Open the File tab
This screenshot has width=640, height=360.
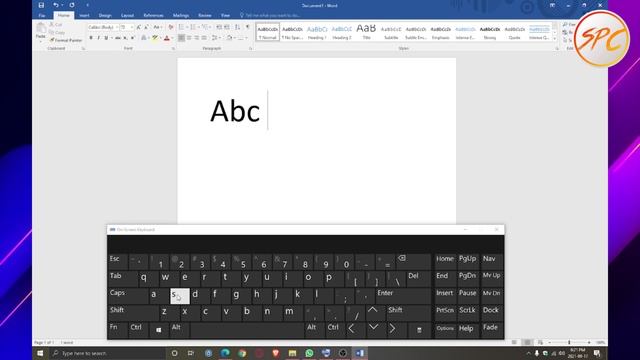pyautogui.click(x=42, y=16)
